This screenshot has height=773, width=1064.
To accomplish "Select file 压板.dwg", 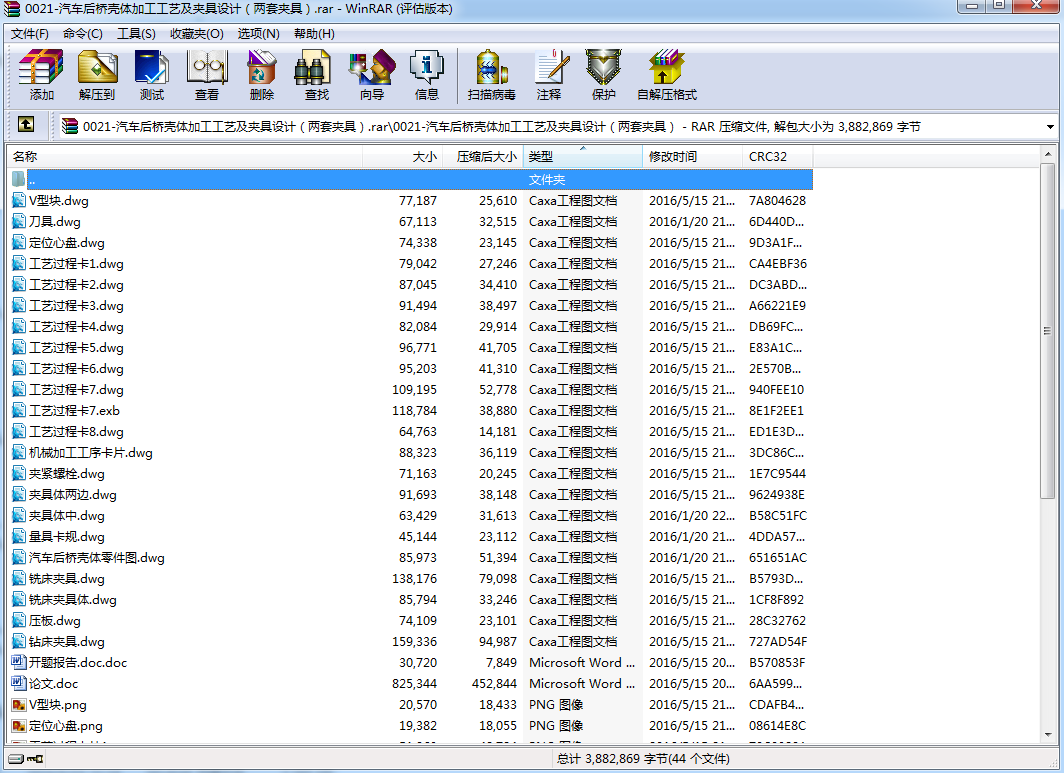I will 54,621.
